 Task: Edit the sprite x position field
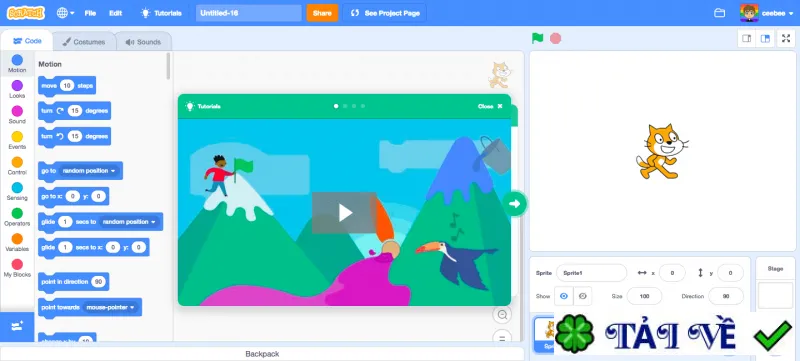tap(672, 273)
